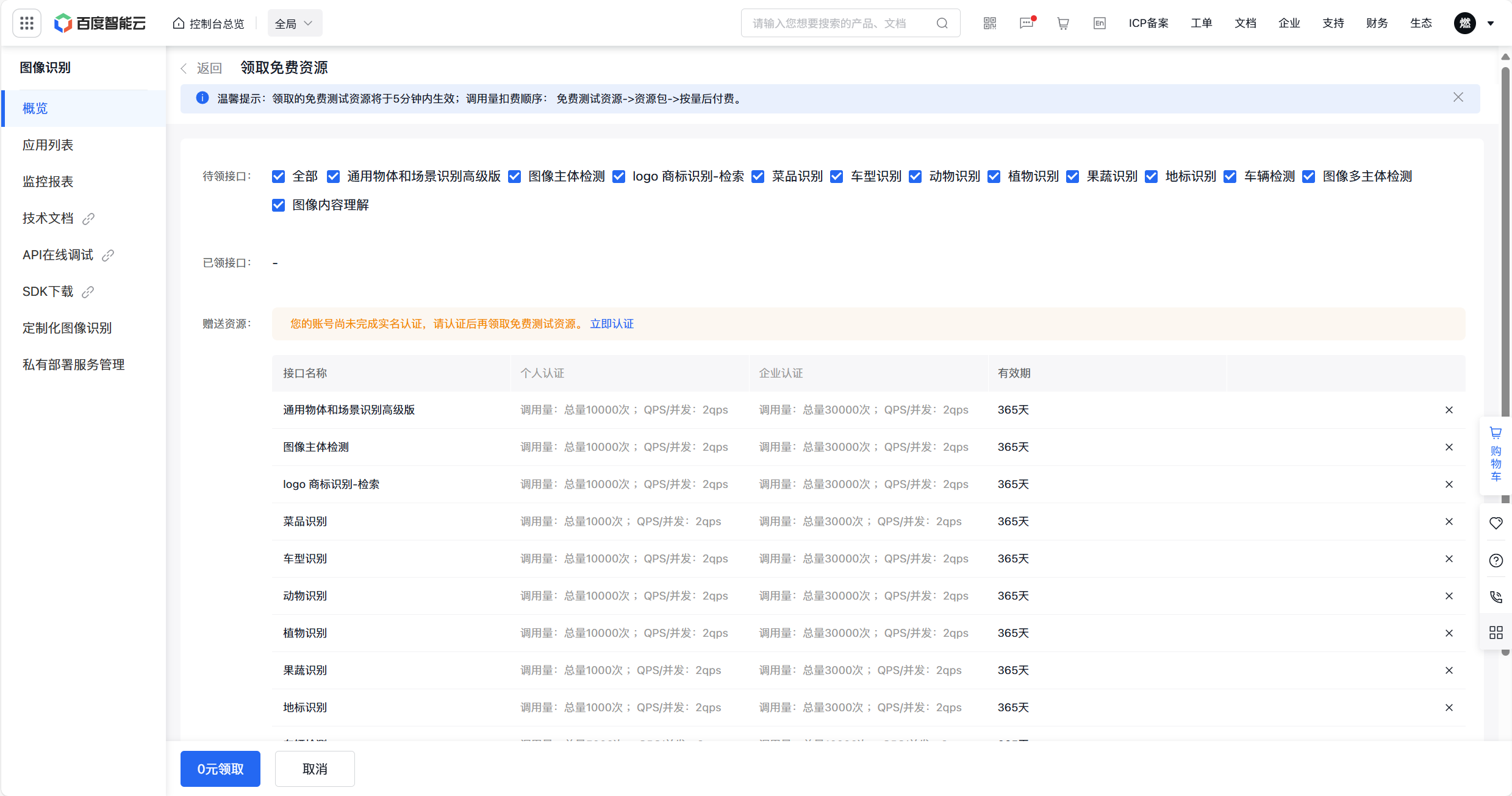Dismiss the 温馨提示 banner
The width and height of the screenshot is (1512, 796).
[1458, 98]
